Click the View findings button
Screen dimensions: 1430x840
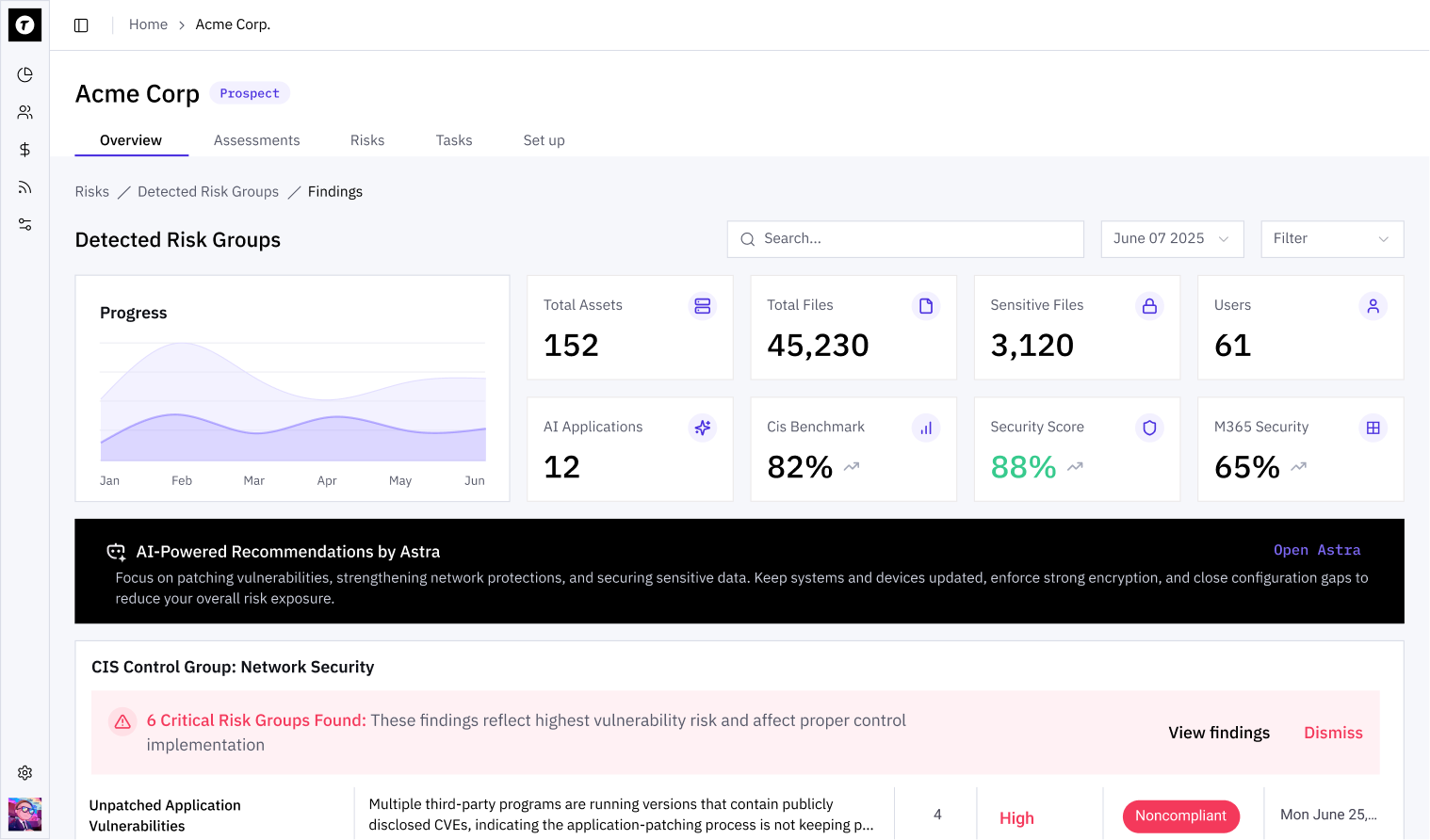click(1218, 733)
